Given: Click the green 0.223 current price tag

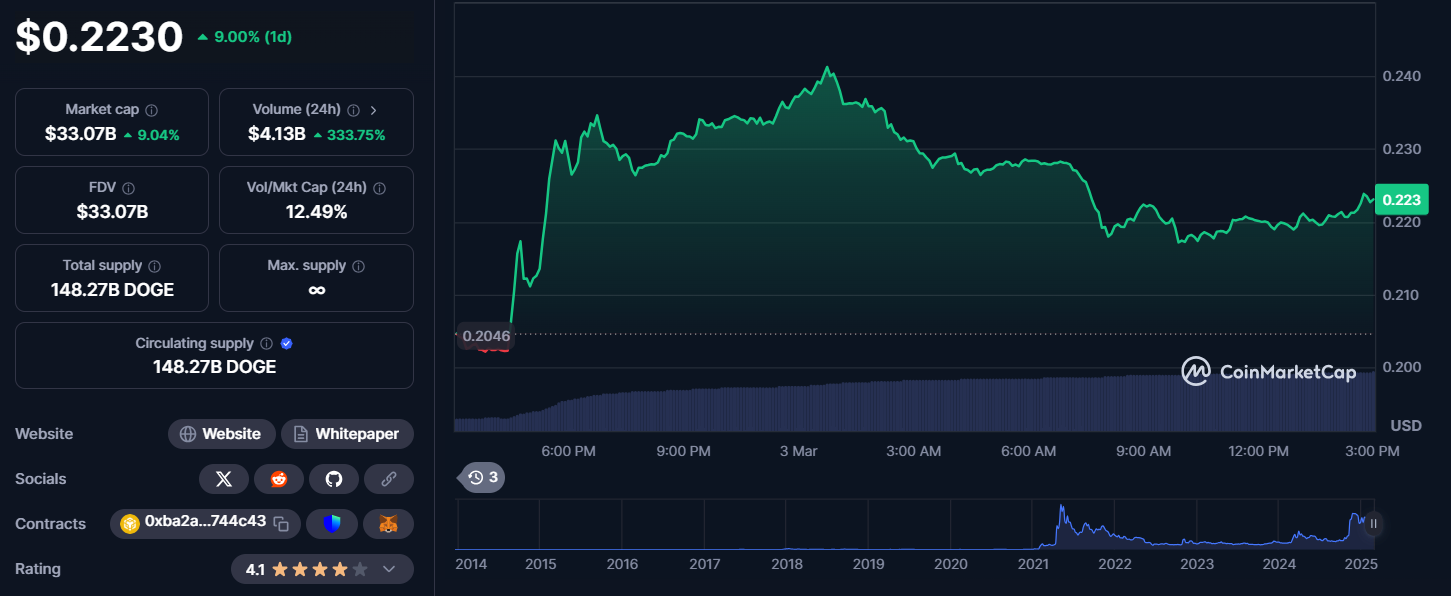Looking at the screenshot, I should pyautogui.click(x=1402, y=200).
